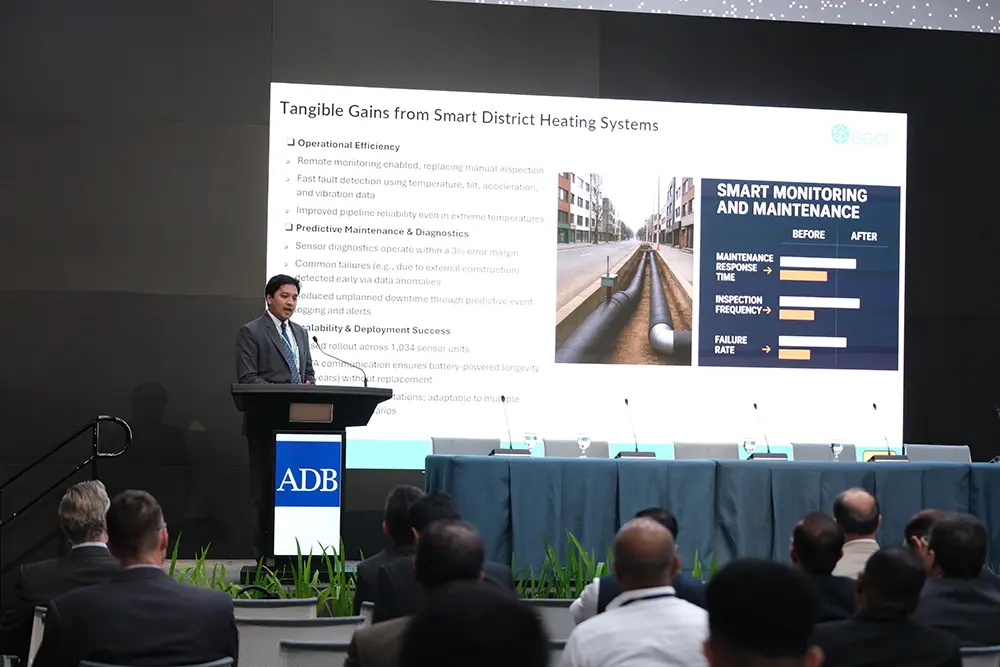Click the 'ensures battery-powered longevity' line
The image size is (1000, 667).
[x=466, y=366]
